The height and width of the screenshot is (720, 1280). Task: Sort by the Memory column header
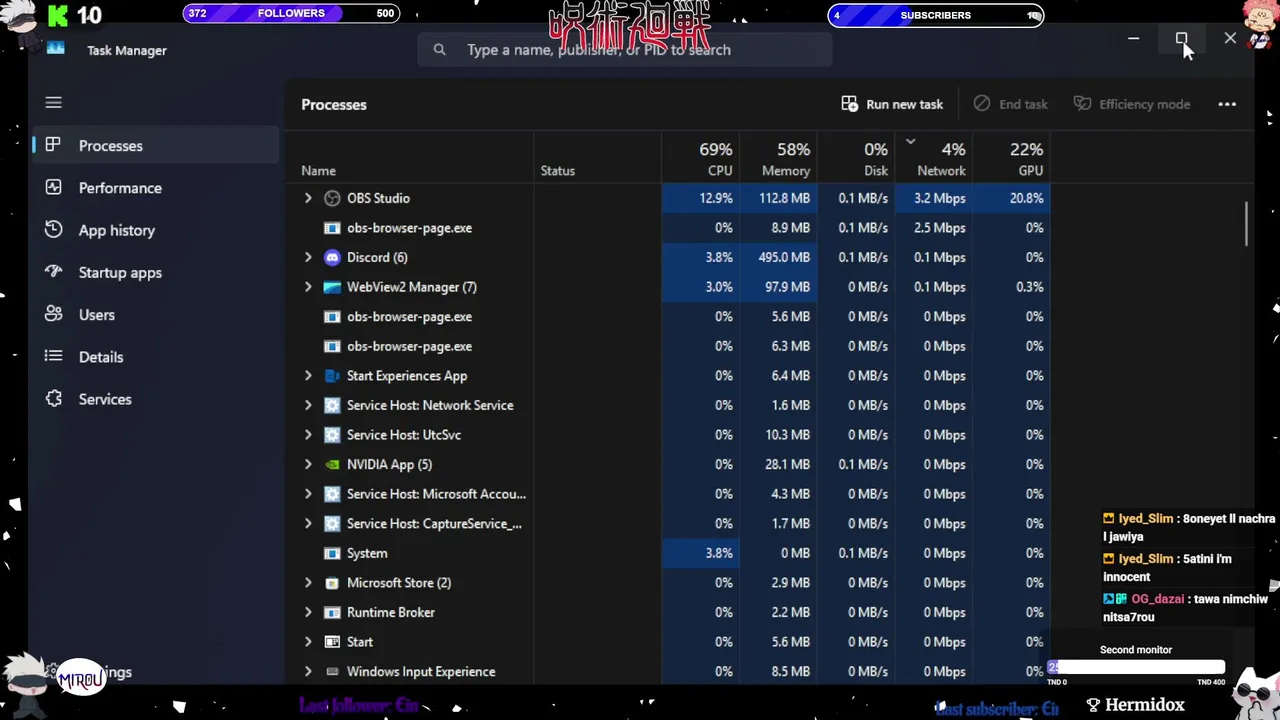click(779, 158)
